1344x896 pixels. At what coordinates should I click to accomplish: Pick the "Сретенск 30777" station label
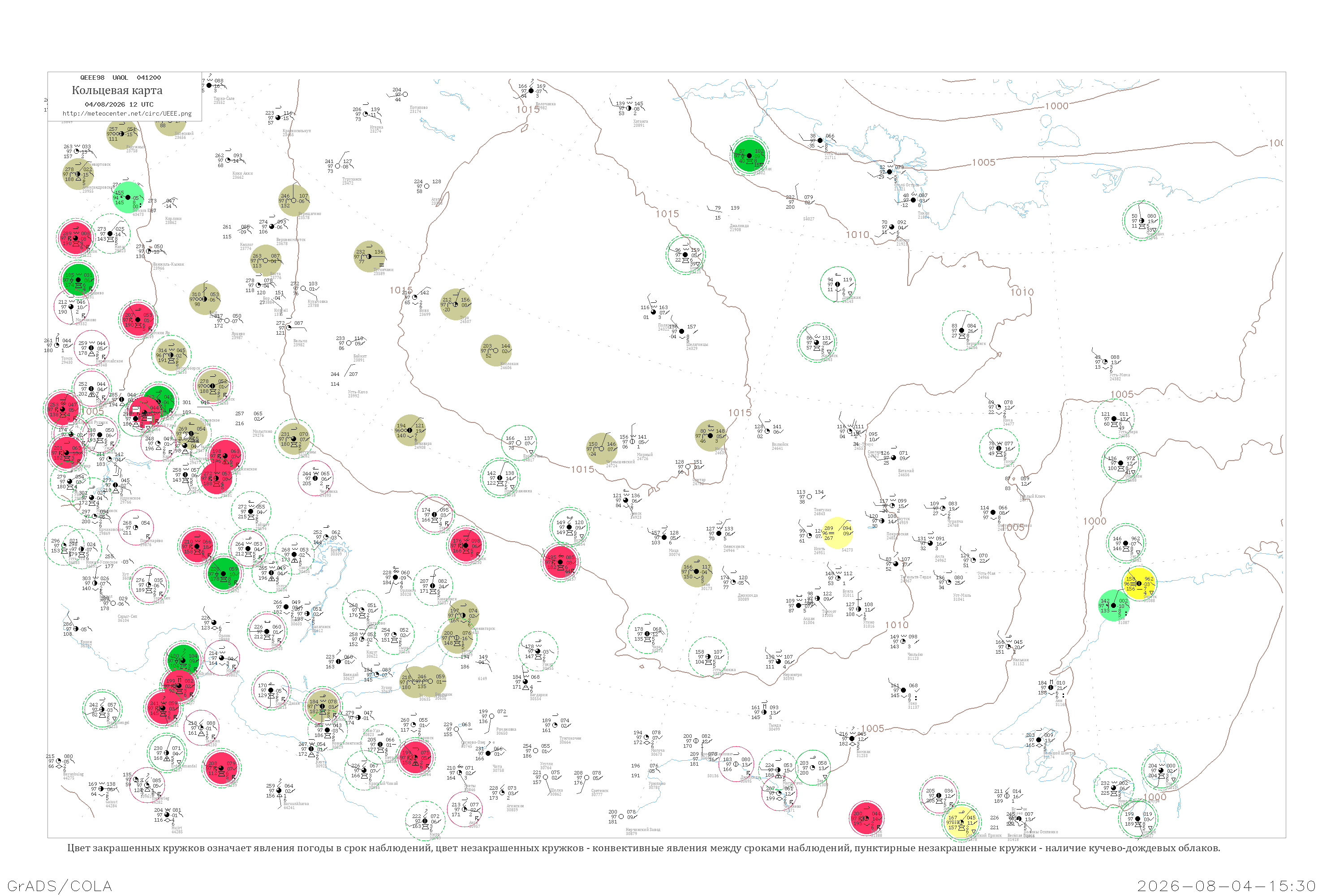point(599,793)
